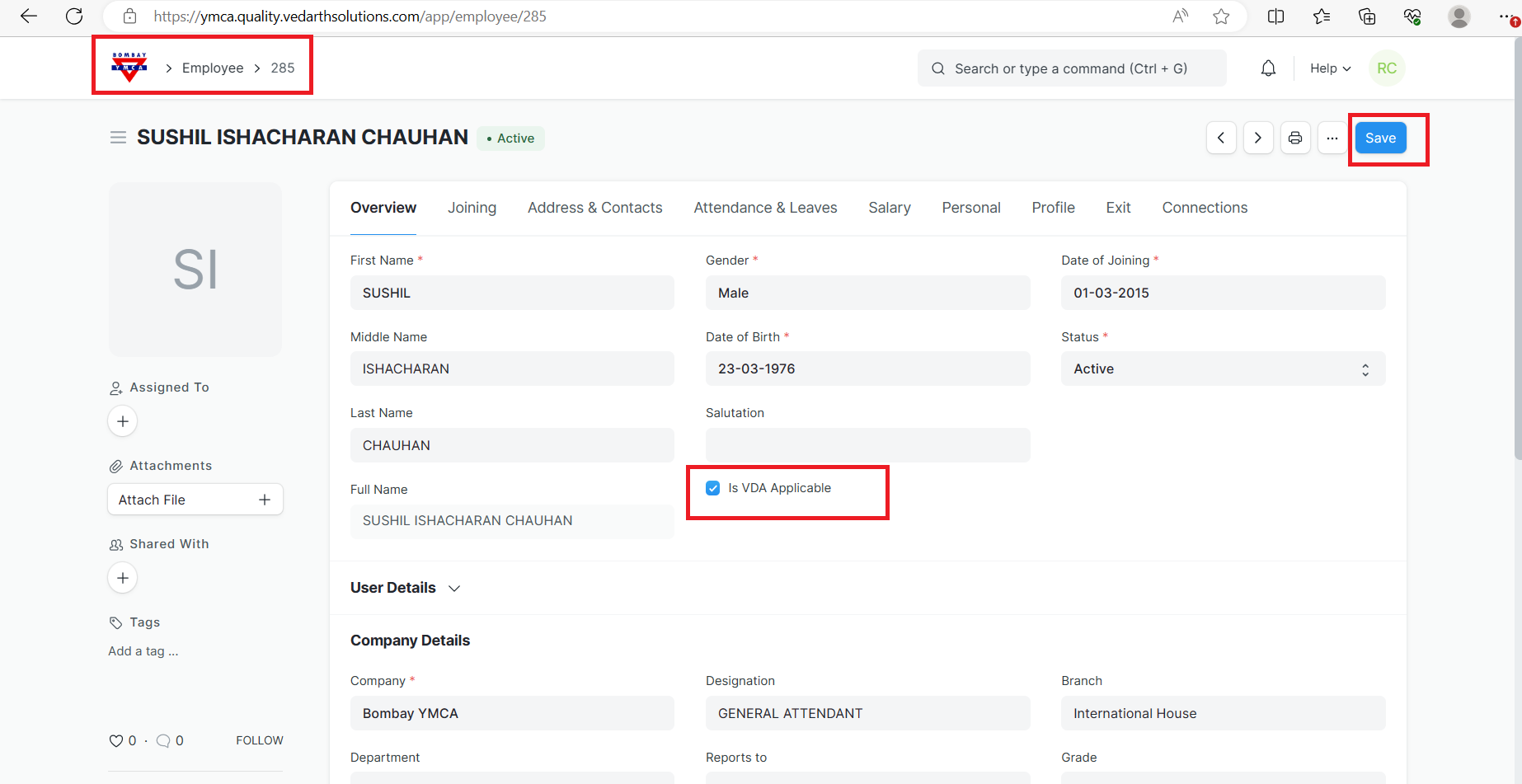The image size is (1522, 784).
Task: Click the Bombay YMCA home logo
Action: (x=129, y=68)
